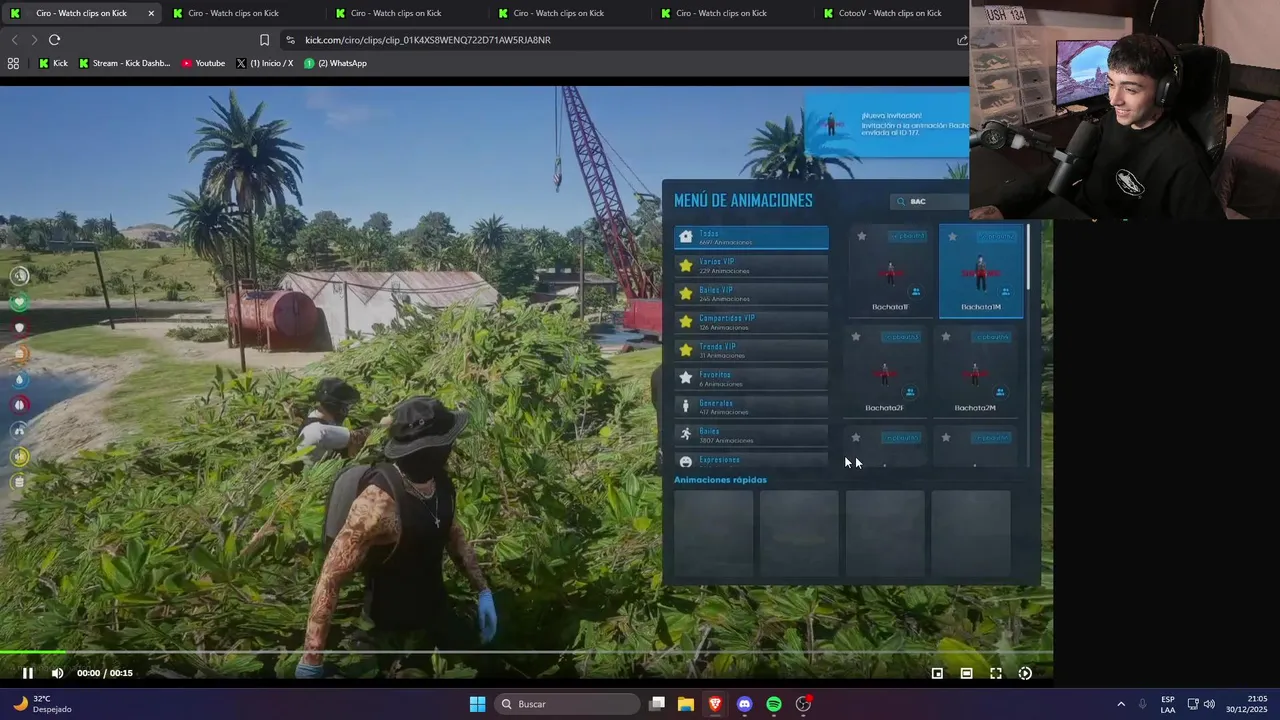Select the Bachata2M animation card
This screenshot has height=720, width=1280.
coord(975,371)
